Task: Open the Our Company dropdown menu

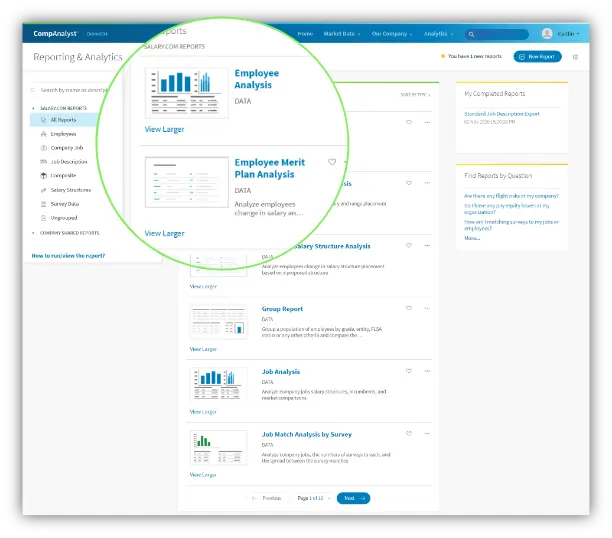Action: pyautogui.click(x=392, y=33)
